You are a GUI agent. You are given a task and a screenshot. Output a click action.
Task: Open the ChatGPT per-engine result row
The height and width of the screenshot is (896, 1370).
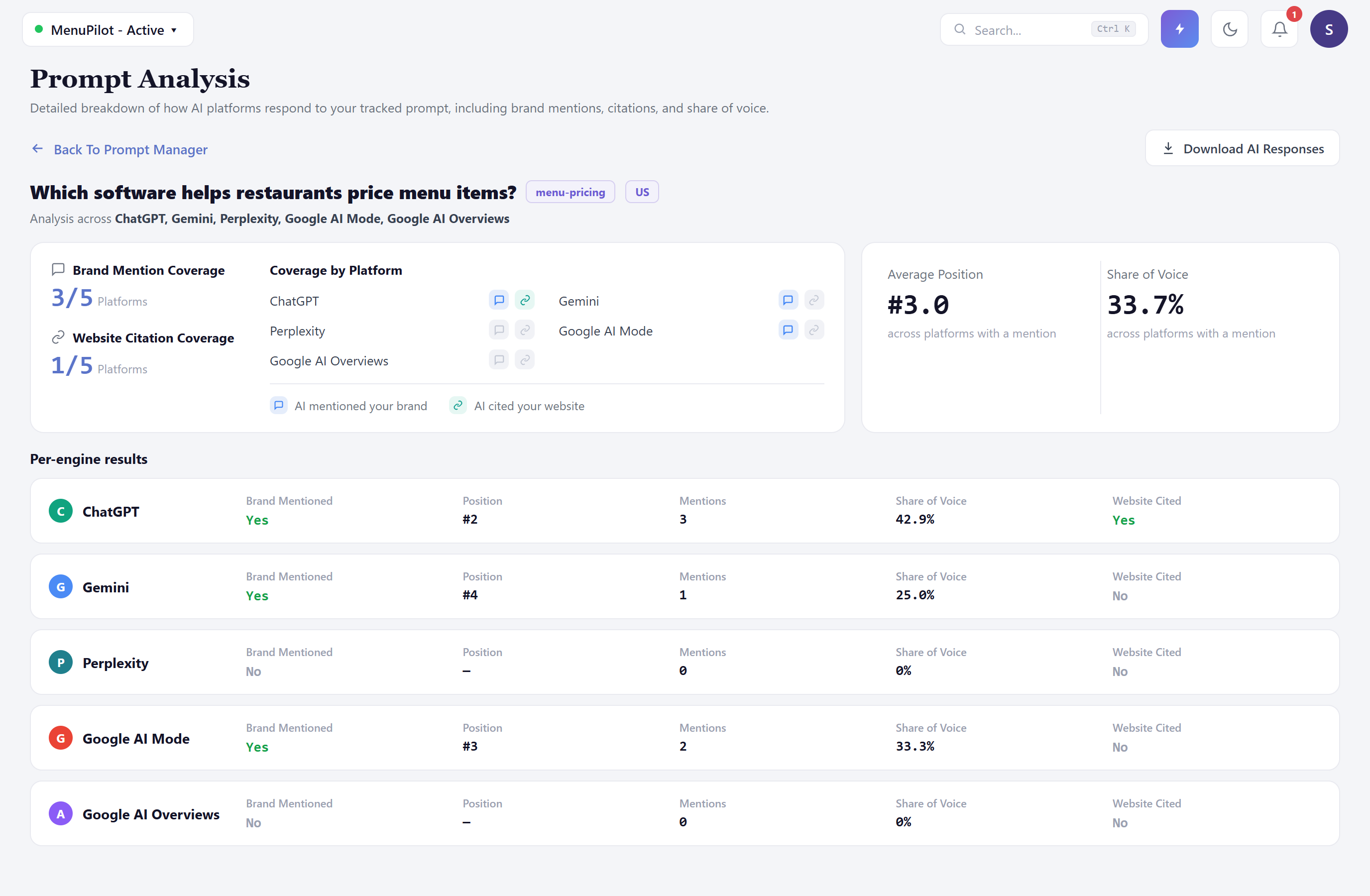click(x=685, y=511)
